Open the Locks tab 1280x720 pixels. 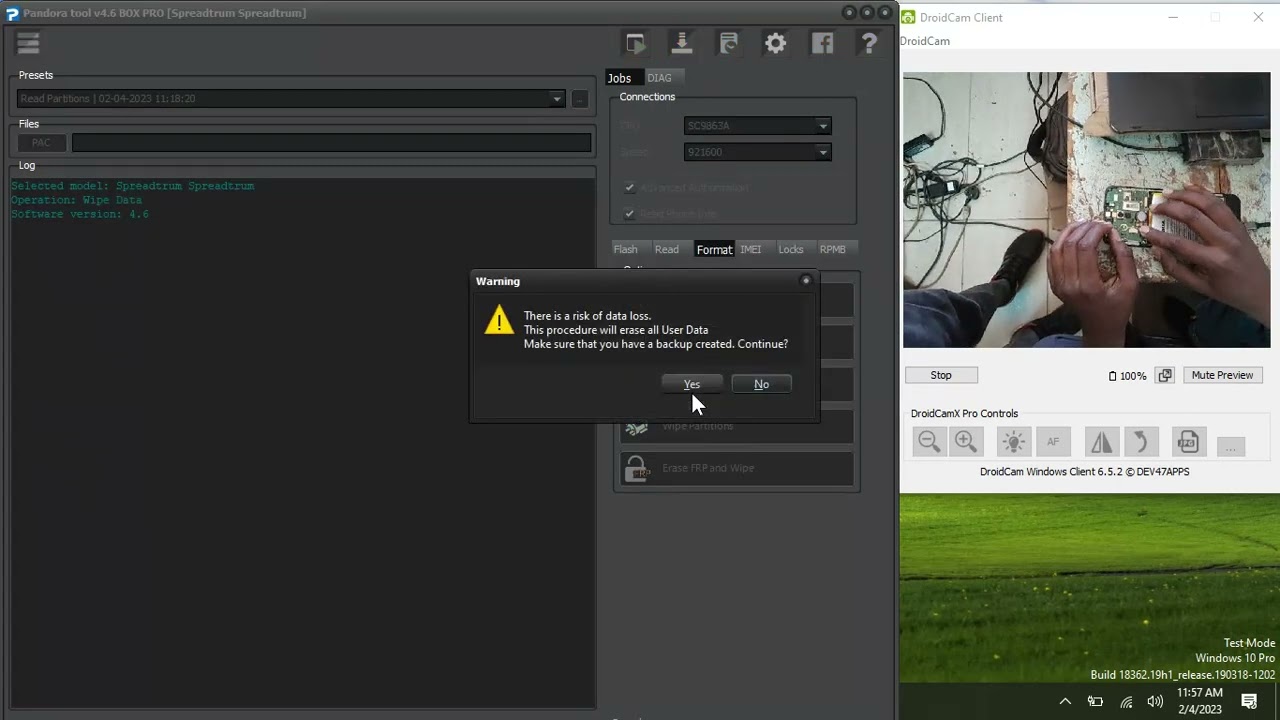[791, 249]
